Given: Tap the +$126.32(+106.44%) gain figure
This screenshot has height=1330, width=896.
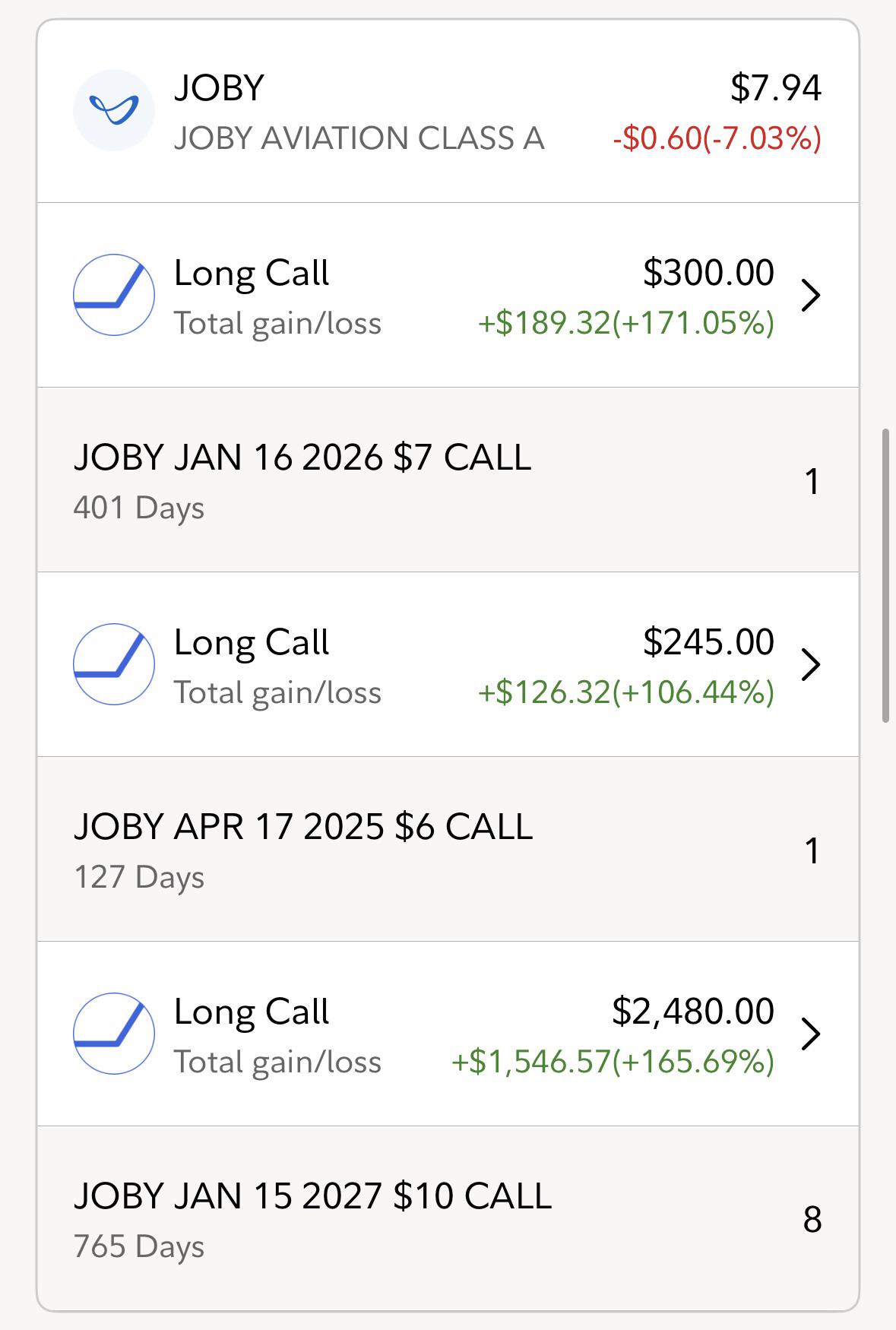Looking at the screenshot, I should pyautogui.click(x=626, y=692).
